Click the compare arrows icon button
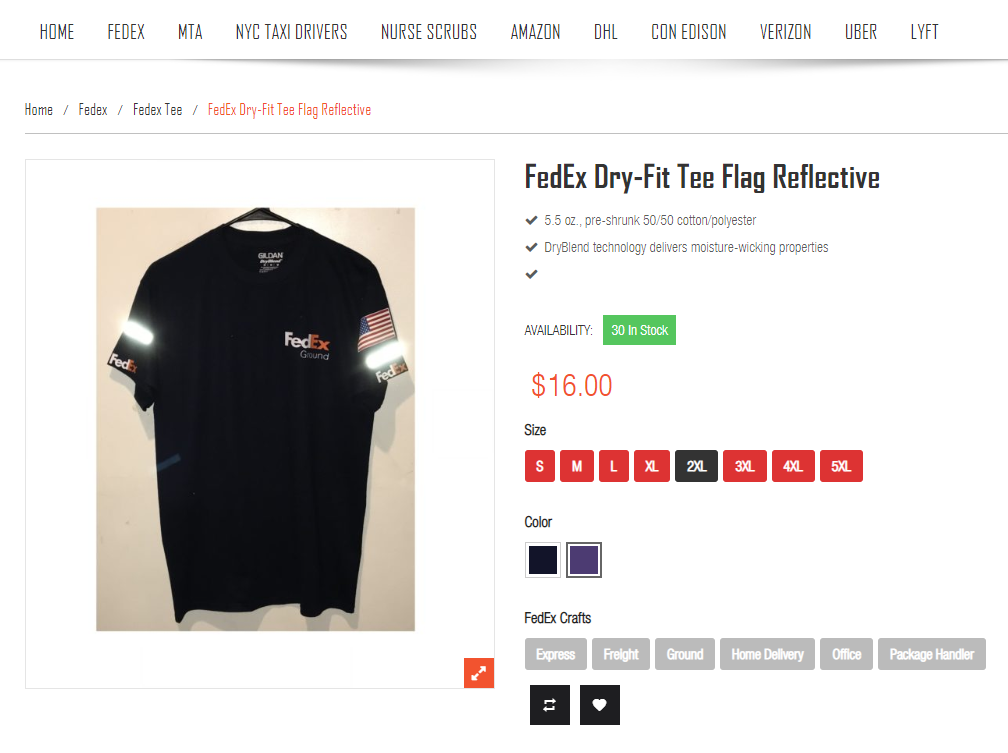The height and width of the screenshot is (753, 1008). (x=550, y=705)
